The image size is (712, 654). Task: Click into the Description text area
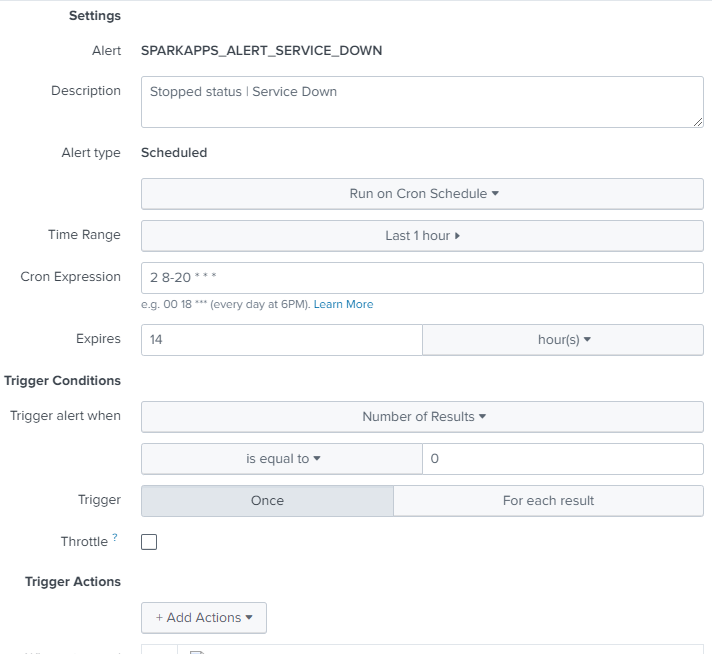(420, 102)
